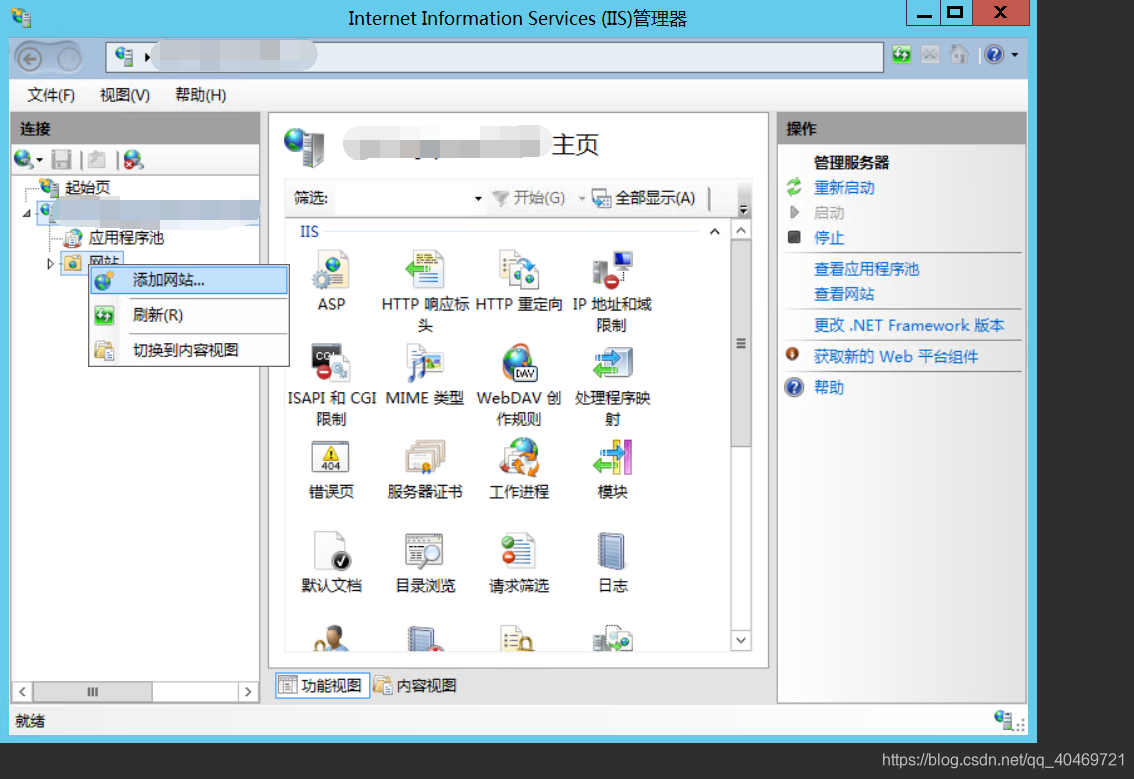Open 日志 feature icon
This screenshot has height=779, width=1134.
[612, 563]
